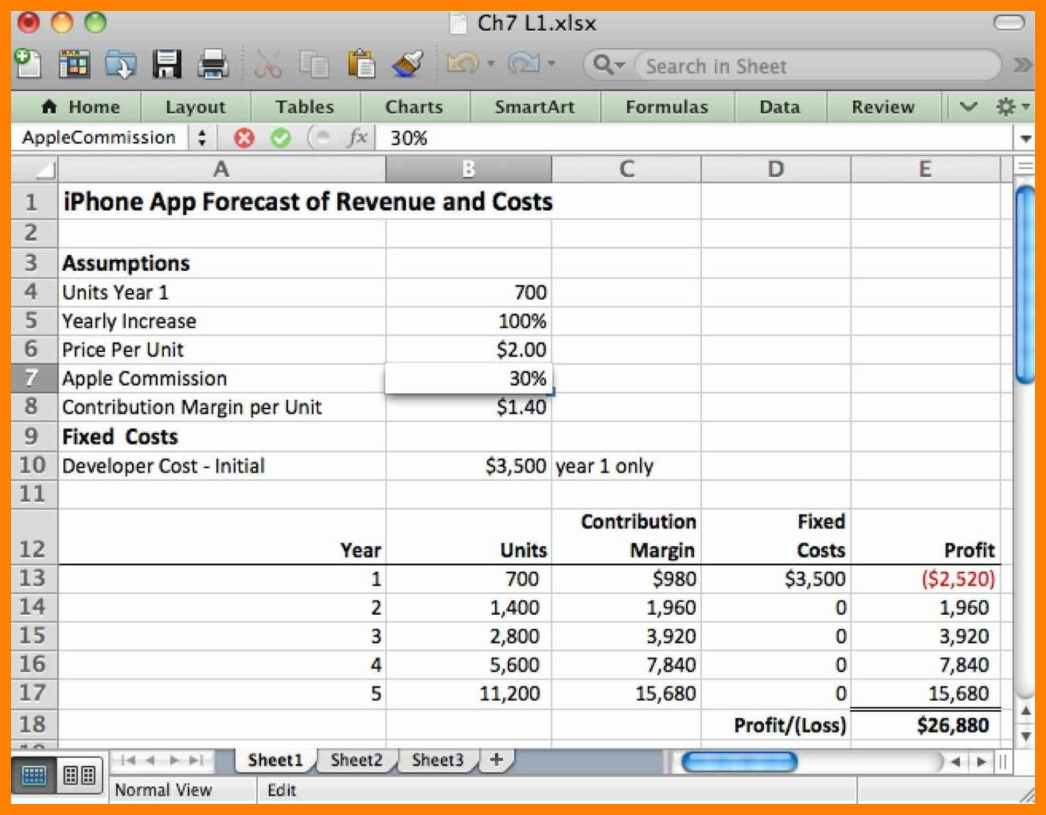Click the Developer Cost $3,500 cell

point(468,466)
